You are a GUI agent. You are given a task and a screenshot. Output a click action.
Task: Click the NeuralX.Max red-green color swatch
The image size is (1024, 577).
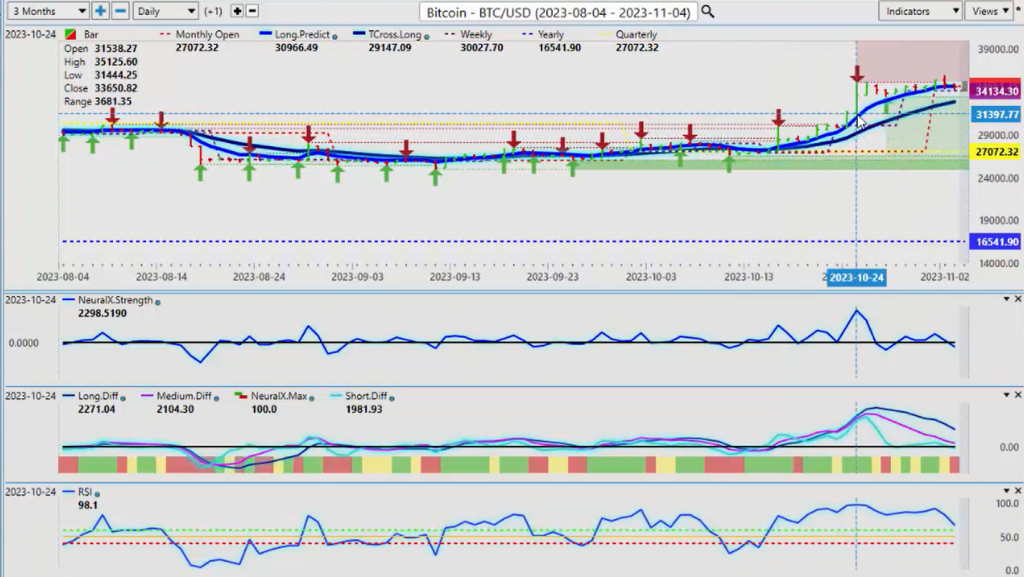(x=240, y=396)
